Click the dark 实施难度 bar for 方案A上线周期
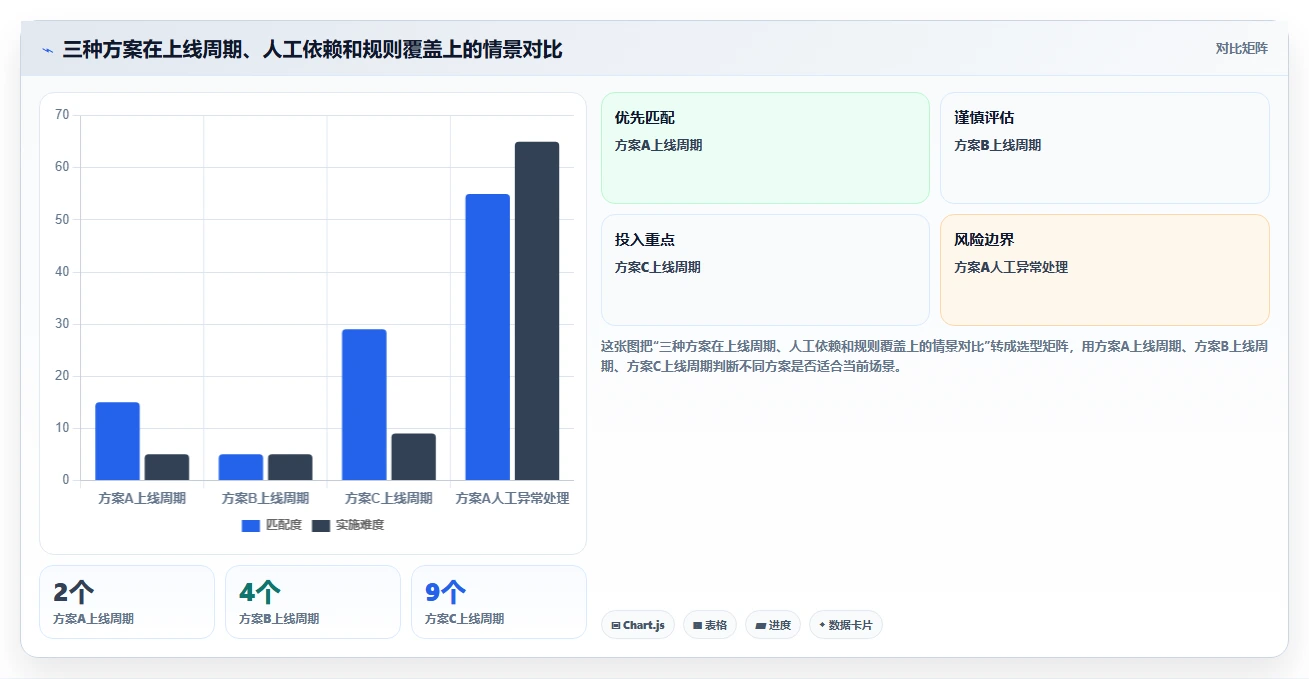Viewport: 1309px width, 679px height. (167, 467)
